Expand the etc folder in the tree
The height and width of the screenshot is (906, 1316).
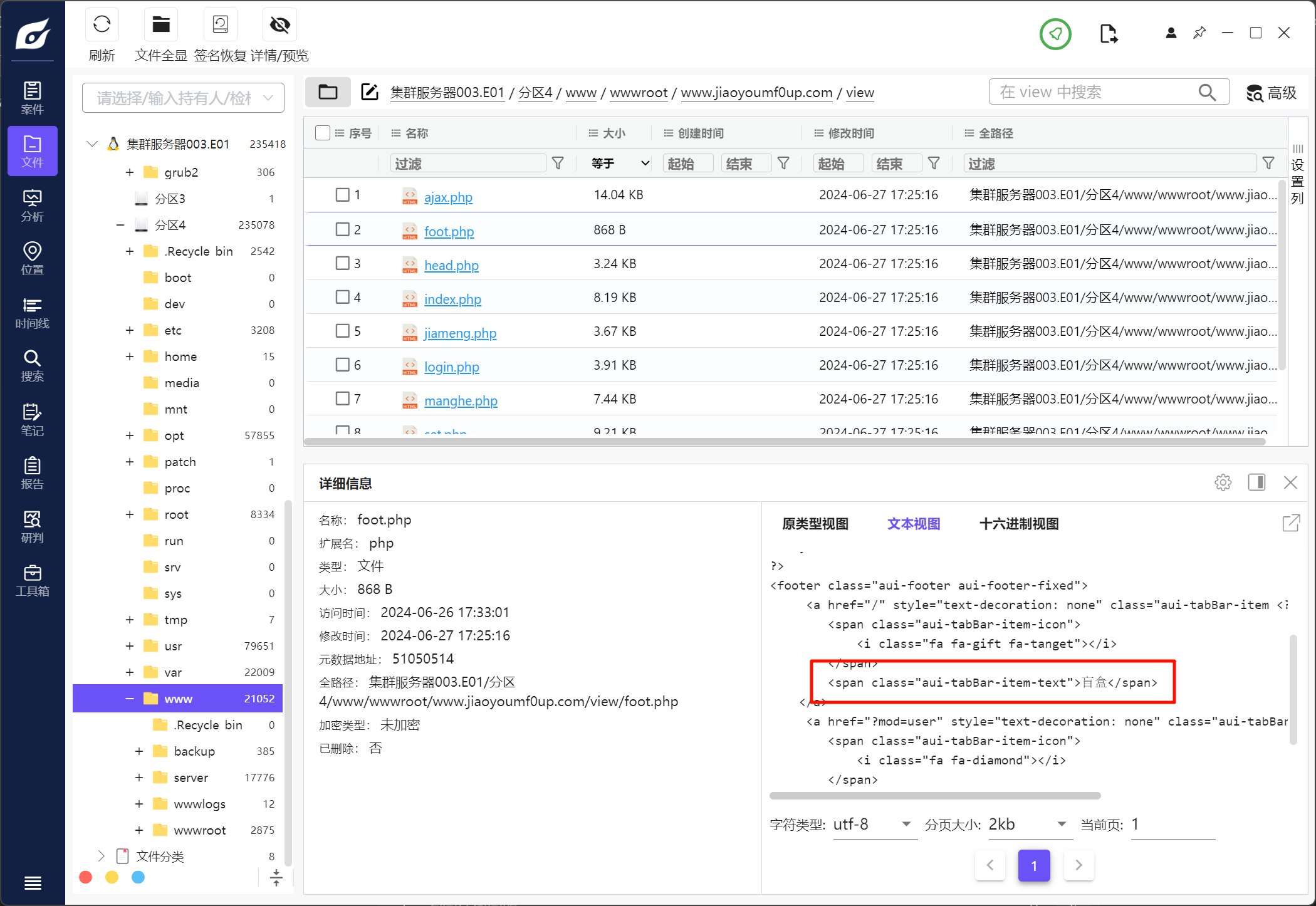click(130, 330)
